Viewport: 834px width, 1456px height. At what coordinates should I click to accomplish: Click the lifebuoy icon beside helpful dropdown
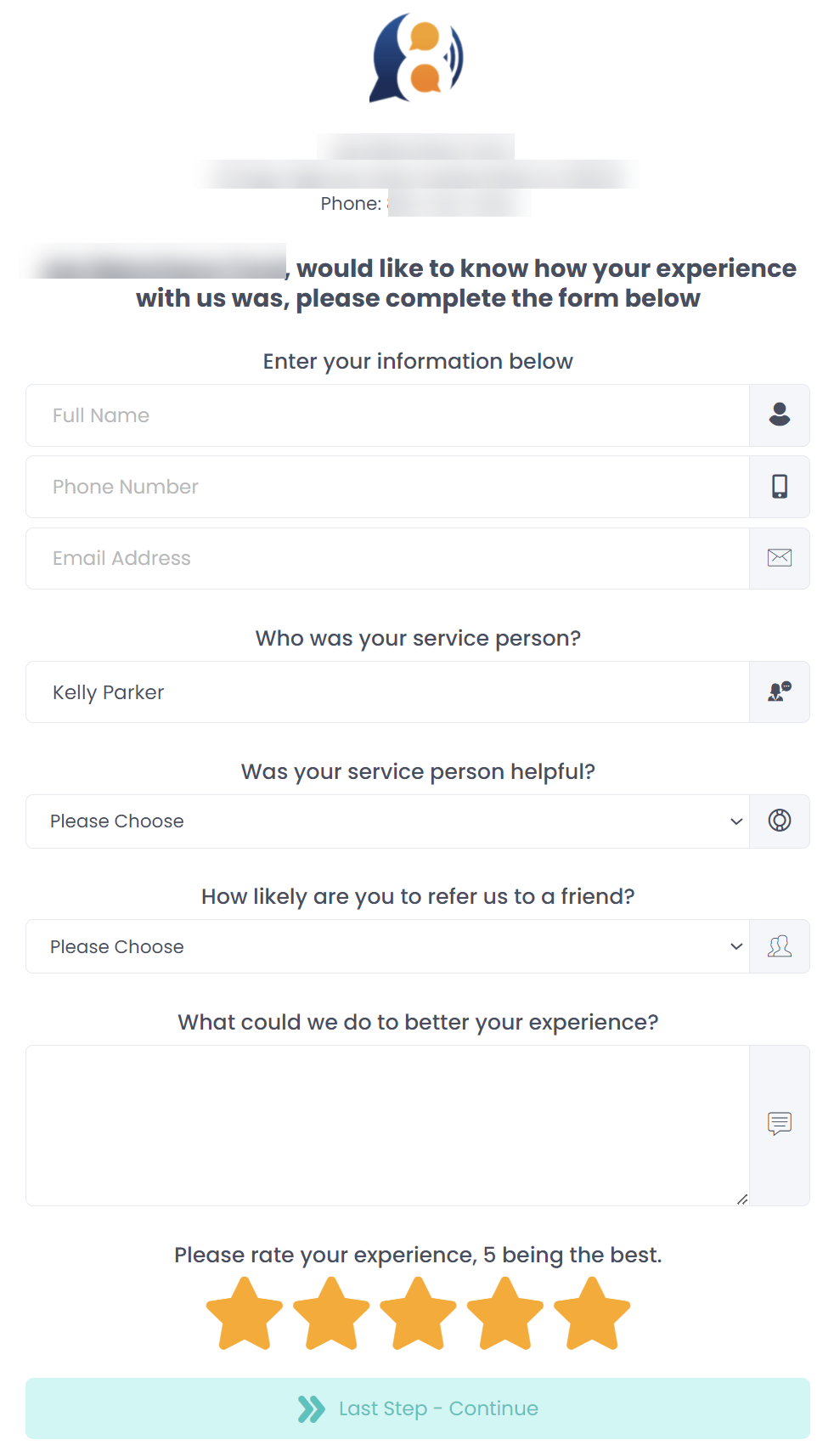pos(779,821)
